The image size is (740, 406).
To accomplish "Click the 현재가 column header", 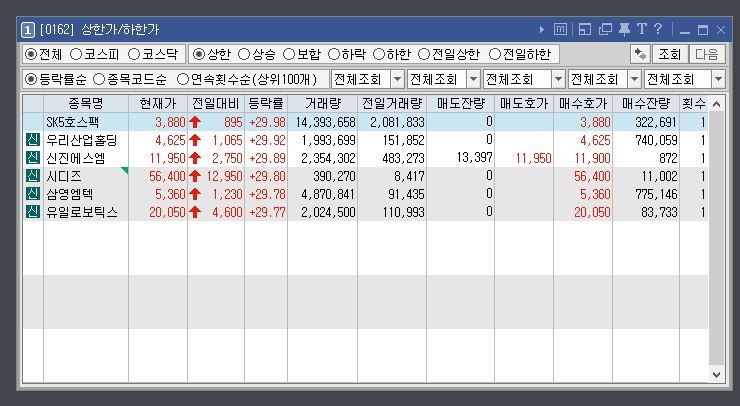I will click(x=158, y=104).
